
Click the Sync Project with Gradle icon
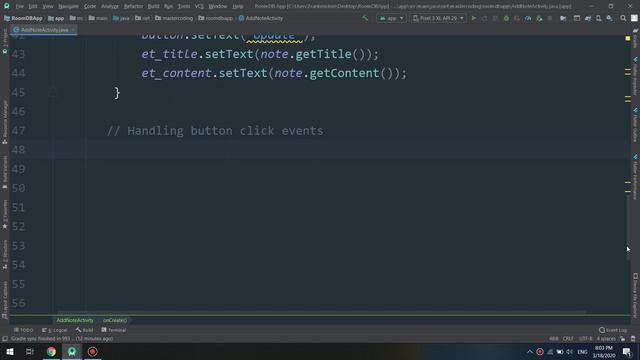[588, 18]
